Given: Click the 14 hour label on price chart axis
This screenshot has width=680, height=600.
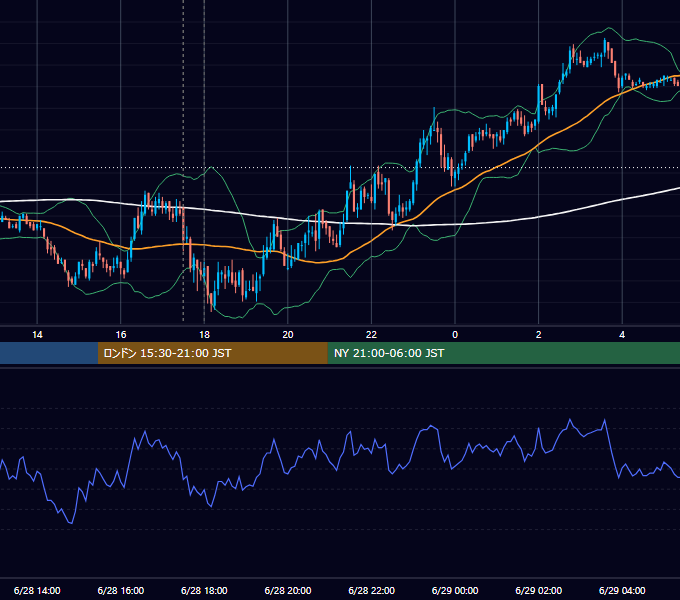Looking at the screenshot, I should point(37,335).
